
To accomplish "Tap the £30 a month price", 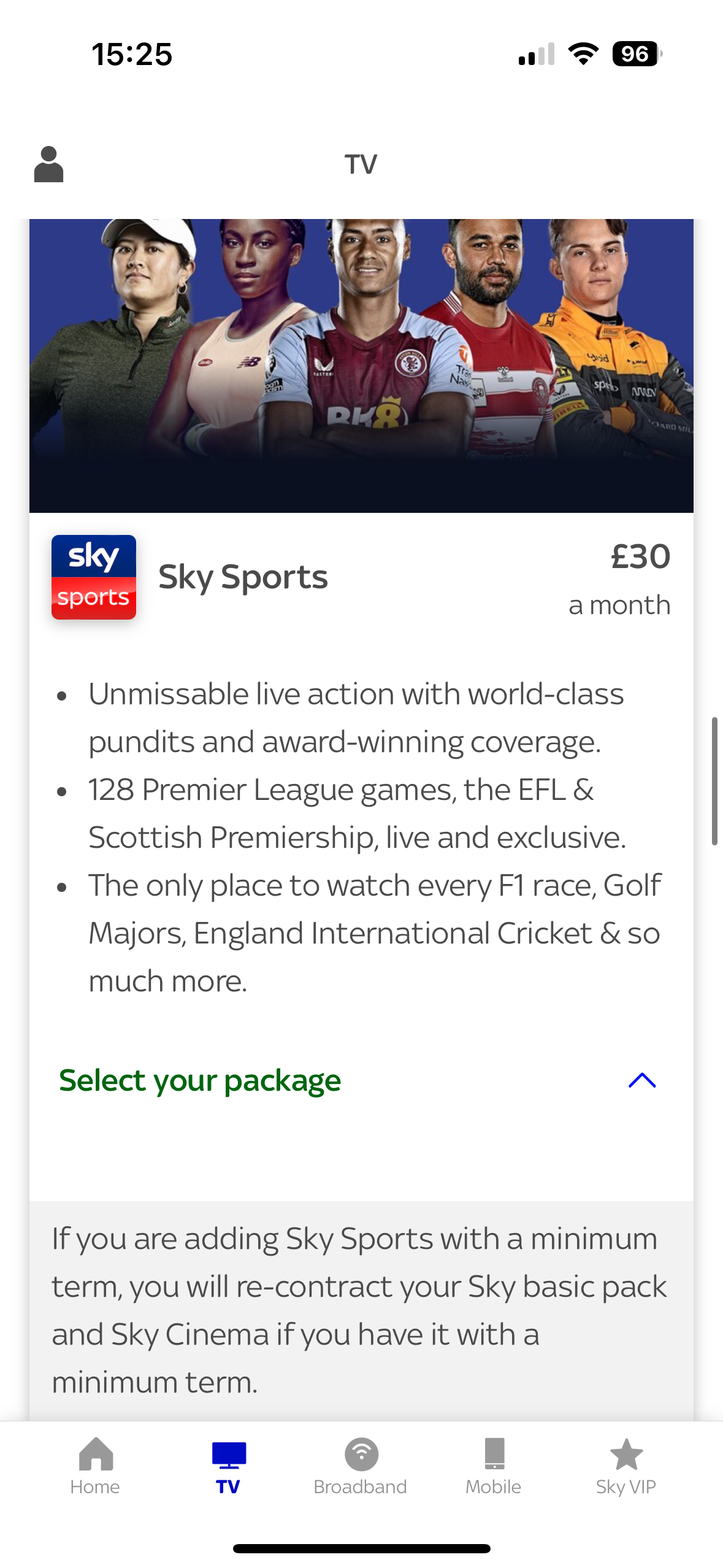I will click(619, 580).
